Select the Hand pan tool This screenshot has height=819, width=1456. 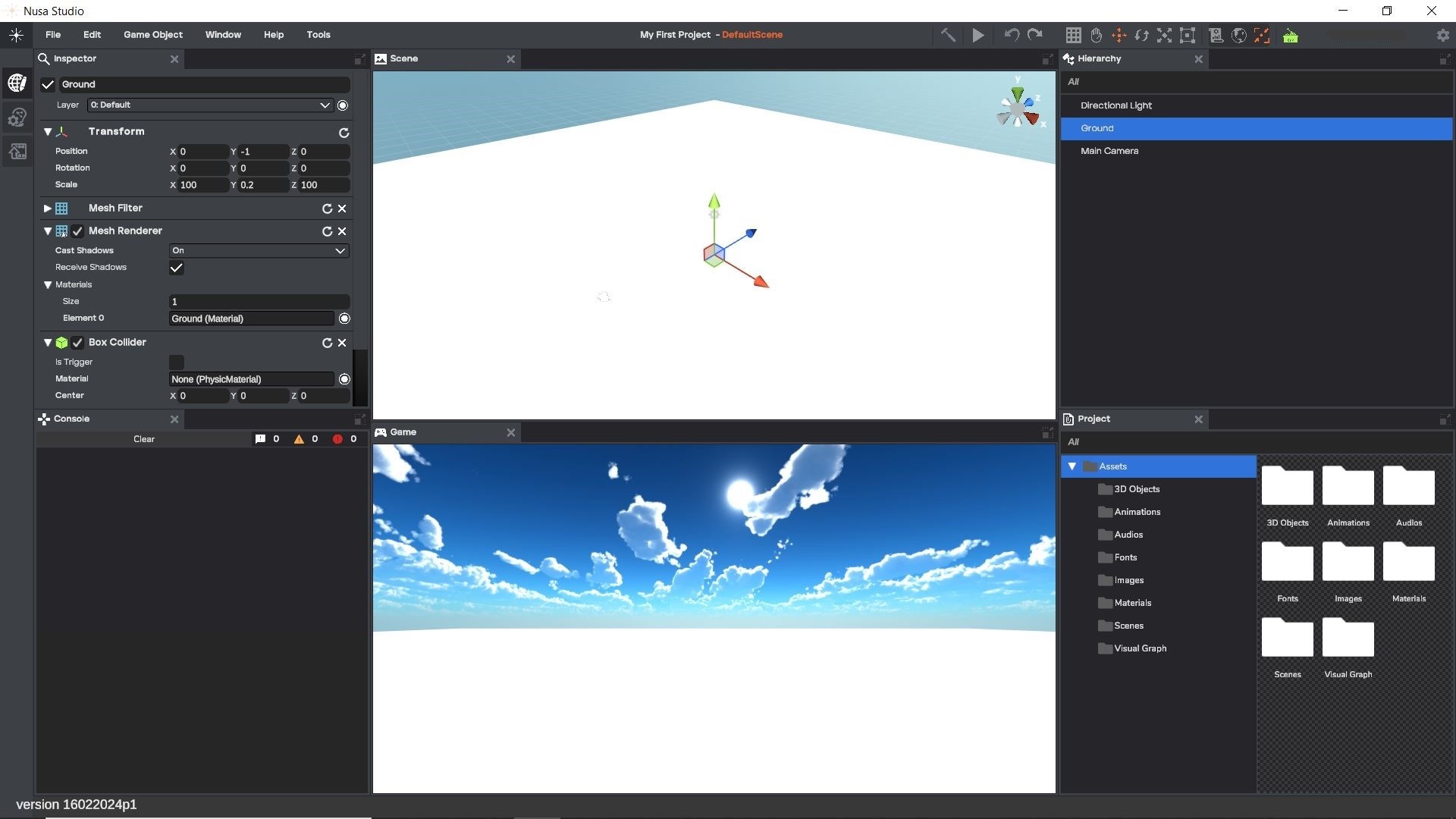[x=1096, y=35]
